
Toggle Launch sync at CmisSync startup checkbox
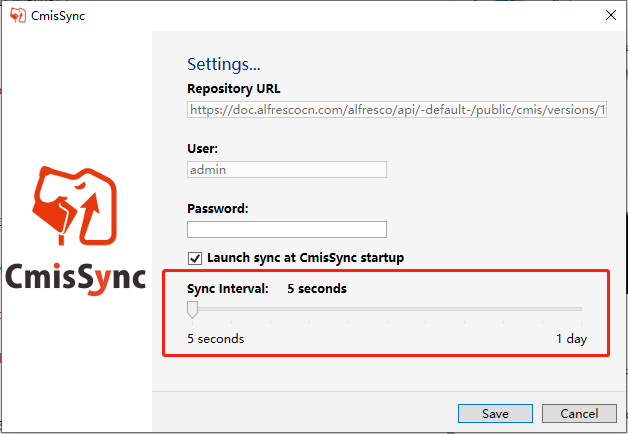195,257
